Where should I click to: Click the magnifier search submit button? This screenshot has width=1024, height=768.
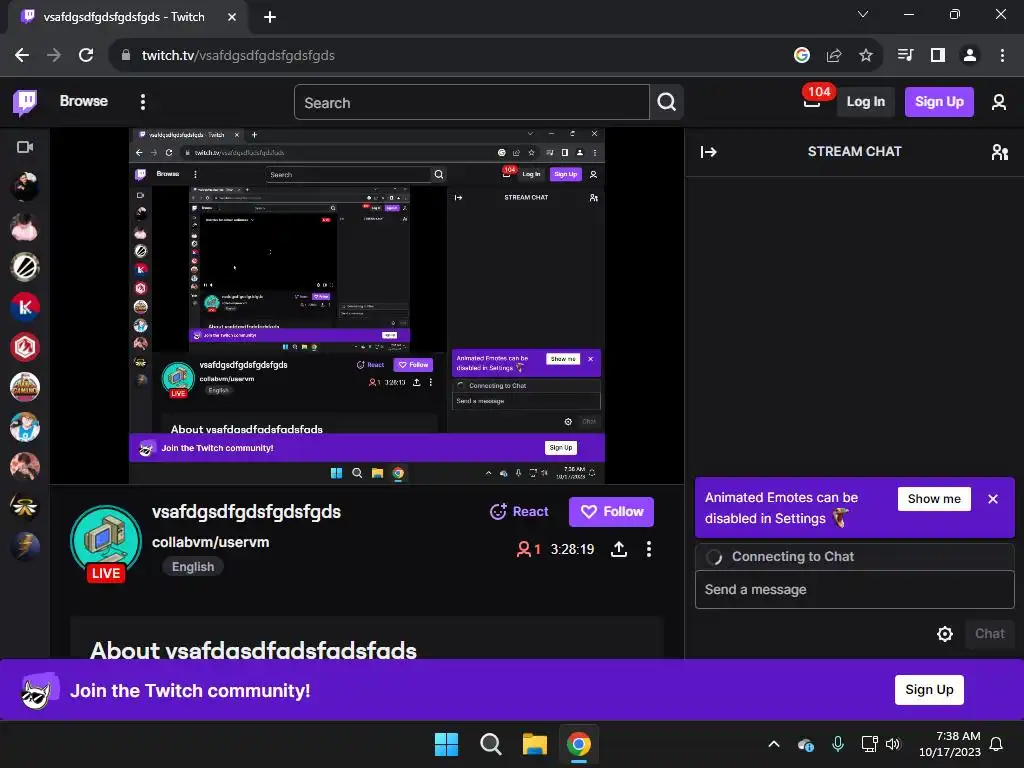[667, 103]
